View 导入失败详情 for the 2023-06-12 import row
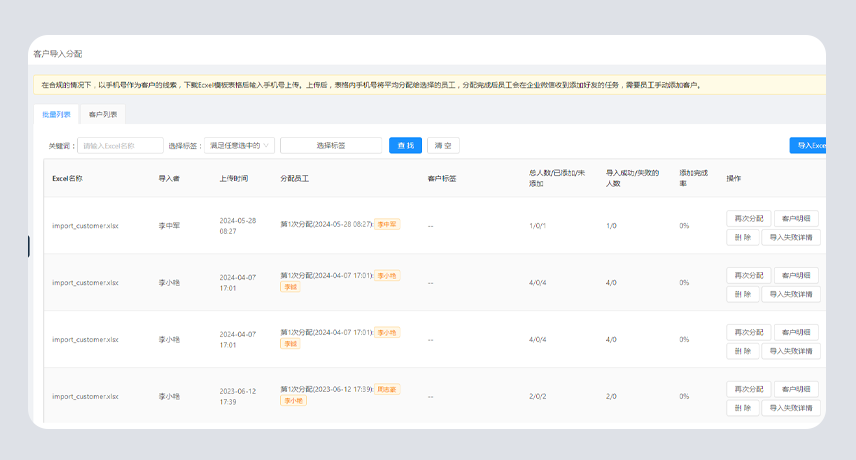This screenshot has width=856, height=460. point(791,408)
